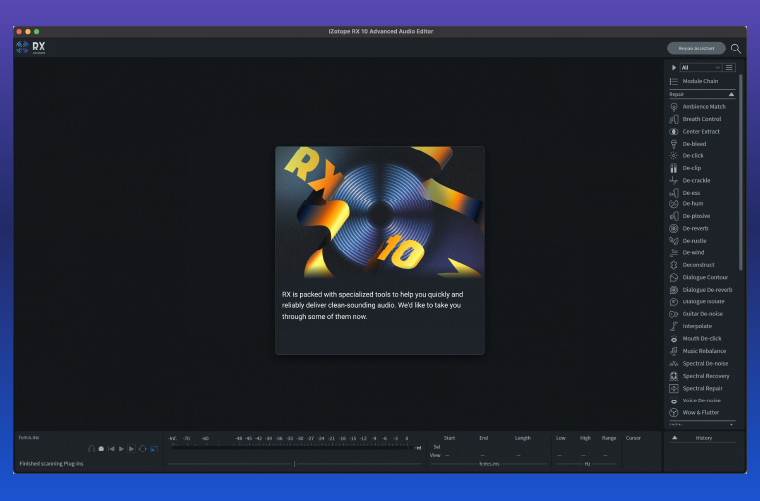This screenshot has height=501, width=760.
Task: Open the Spectral Recovery module
Action: tap(699, 376)
